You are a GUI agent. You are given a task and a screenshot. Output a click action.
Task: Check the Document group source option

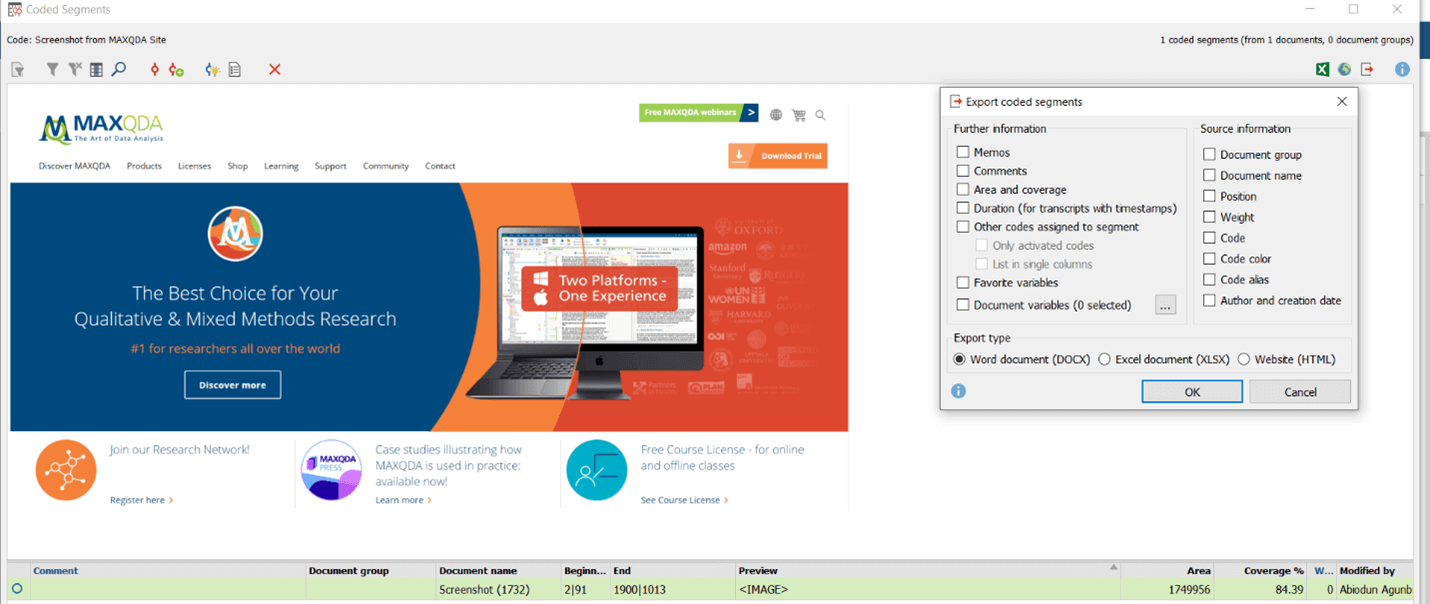pyautogui.click(x=1209, y=154)
